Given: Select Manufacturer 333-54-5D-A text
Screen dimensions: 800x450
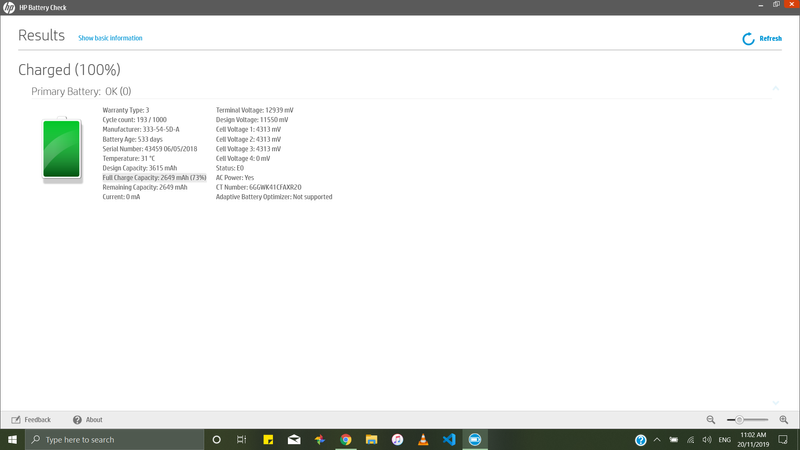Looking at the screenshot, I should tap(141, 130).
